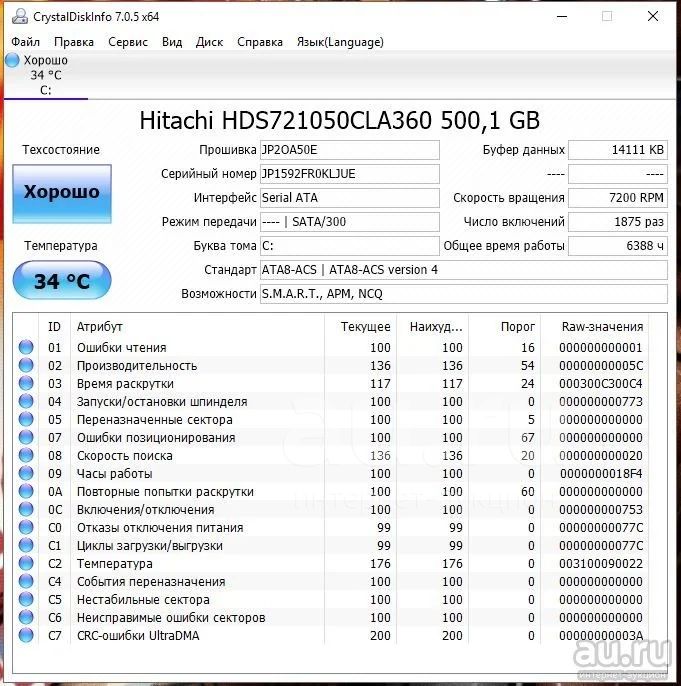Click status orb for C6 Неисправимые ошибки секторов
Viewport: 681px width, 686px height.
coord(26,617)
